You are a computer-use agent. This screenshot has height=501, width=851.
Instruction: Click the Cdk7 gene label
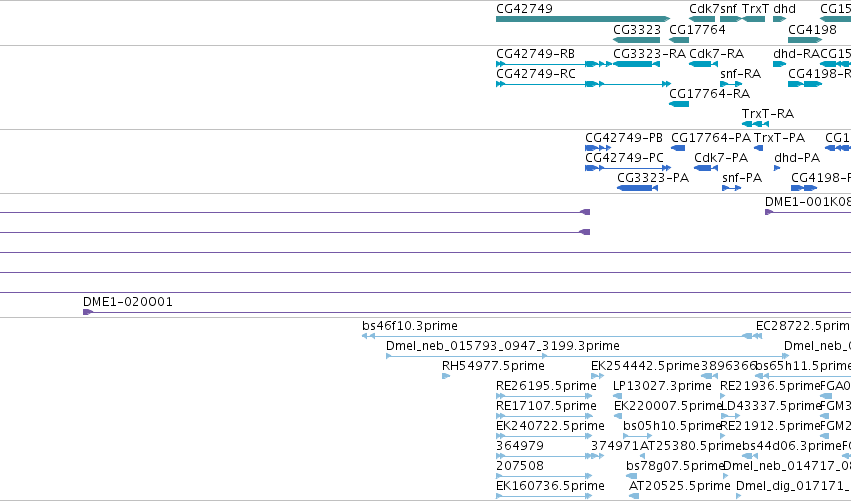(x=704, y=9)
